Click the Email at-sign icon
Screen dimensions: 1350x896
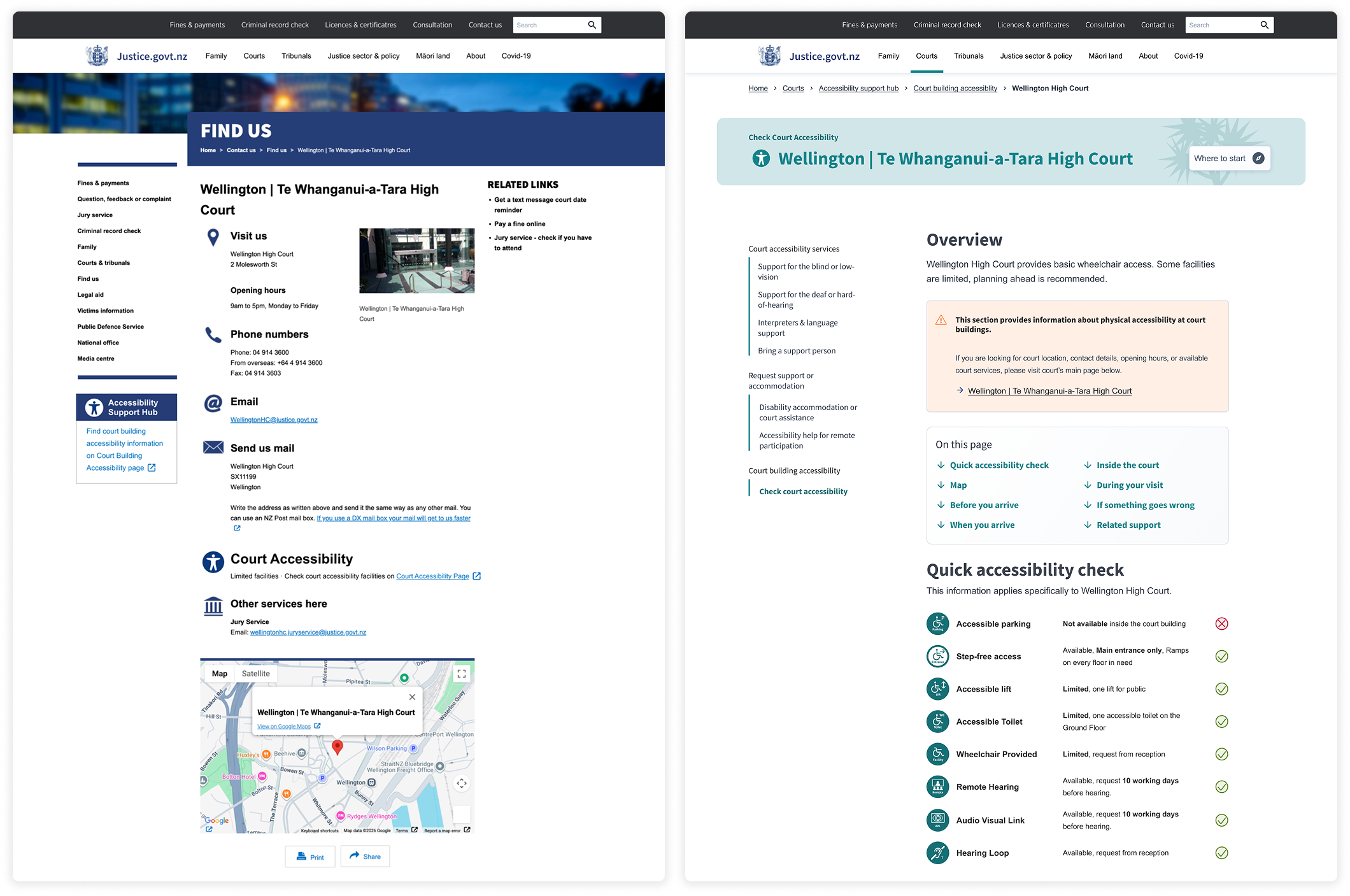213,402
